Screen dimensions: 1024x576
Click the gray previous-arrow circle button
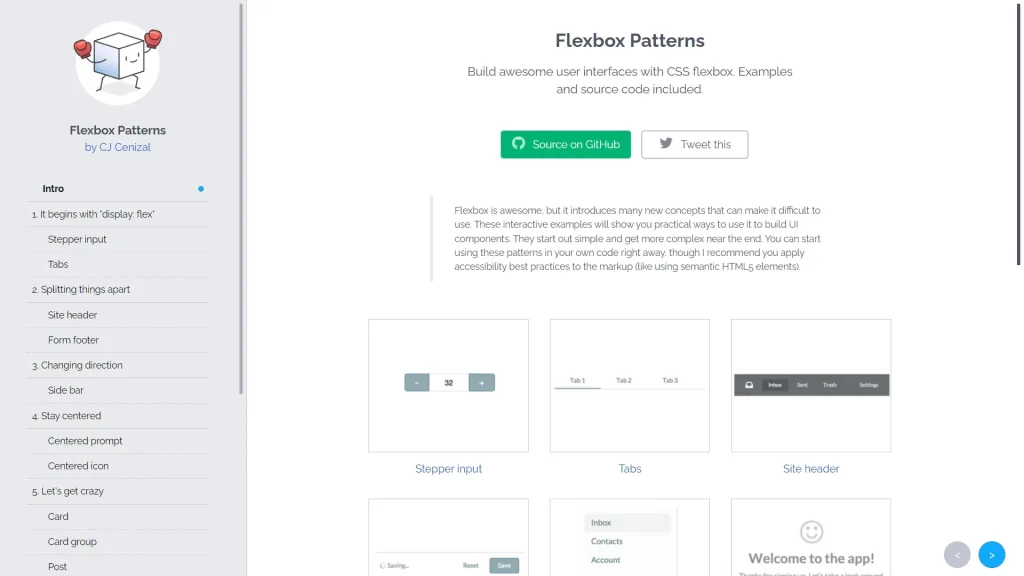coord(957,554)
